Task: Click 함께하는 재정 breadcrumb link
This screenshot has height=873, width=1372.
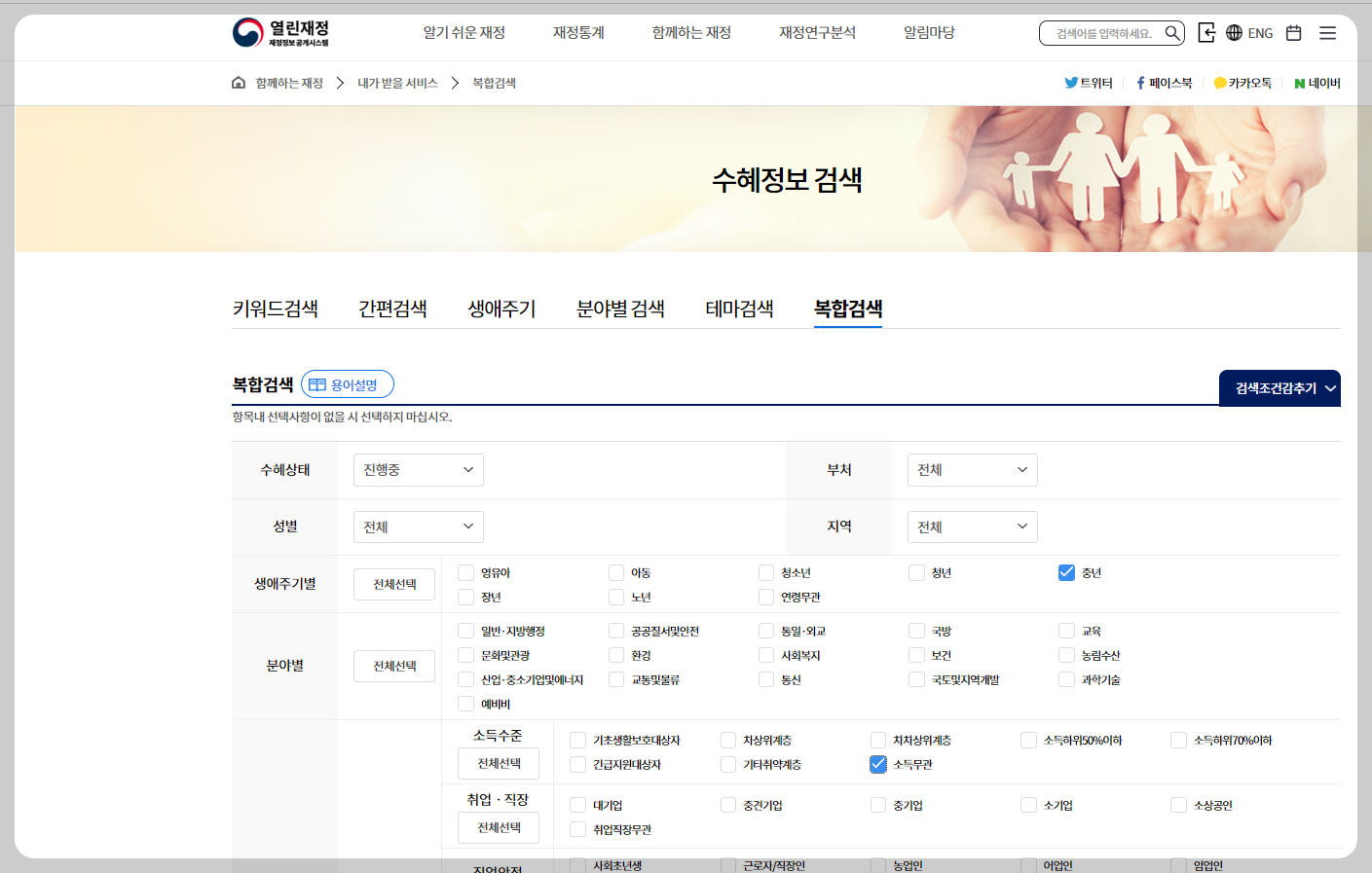Action: click(x=289, y=83)
